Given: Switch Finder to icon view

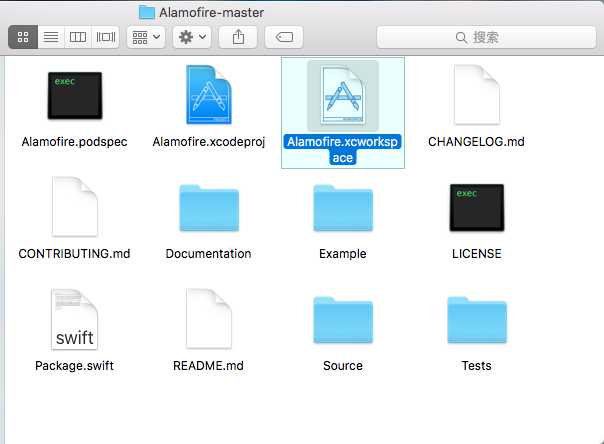Looking at the screenshot, I should tap(23, 37).
